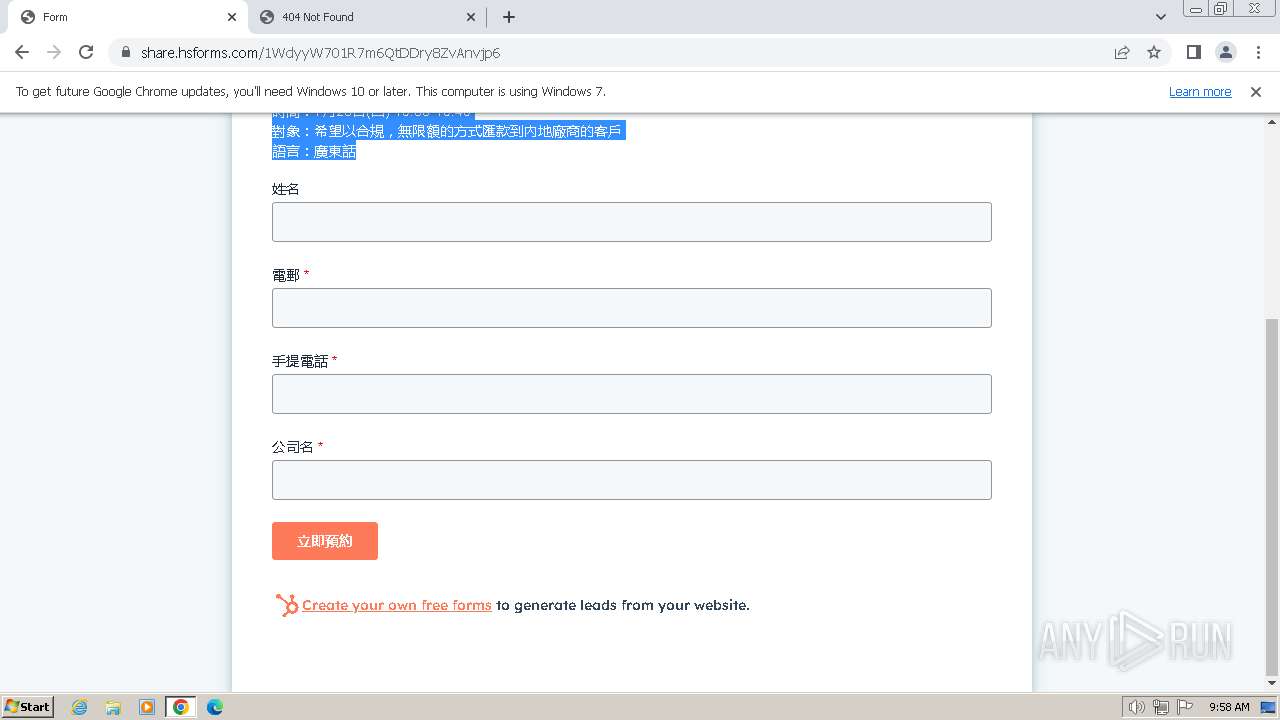Bookmark this page with the star

1154,52
